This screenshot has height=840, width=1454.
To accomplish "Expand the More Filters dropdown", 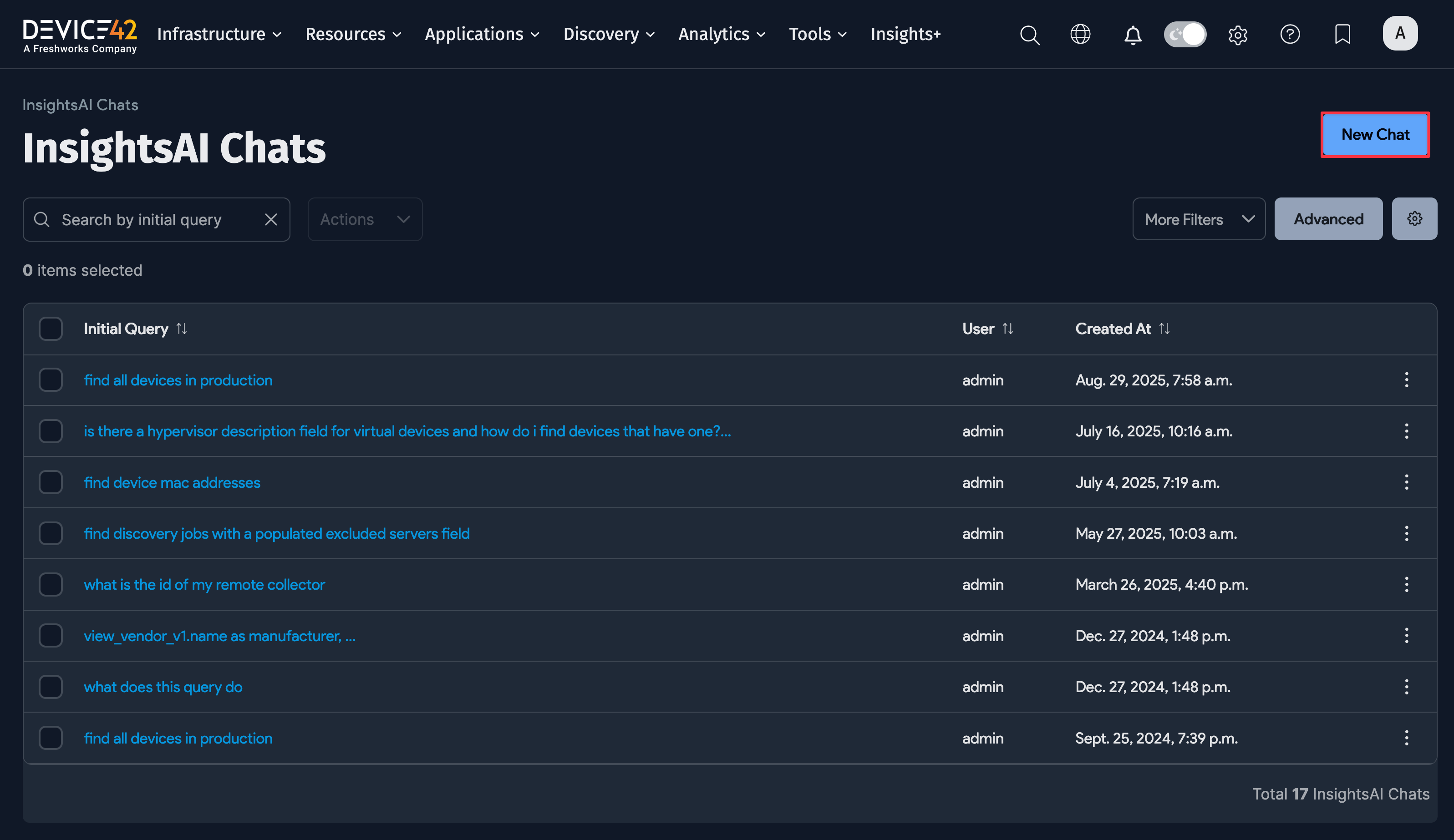I will tap(1199, 219).
